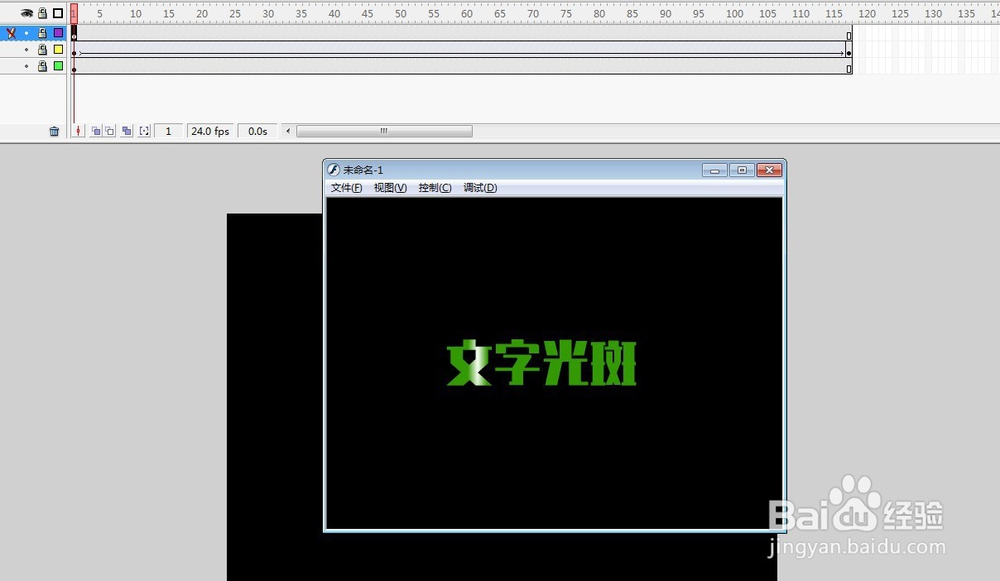Click the 24.0 fps frame rate field
The width and height of the screenshot is (1000, 581).
click(210, 131)
